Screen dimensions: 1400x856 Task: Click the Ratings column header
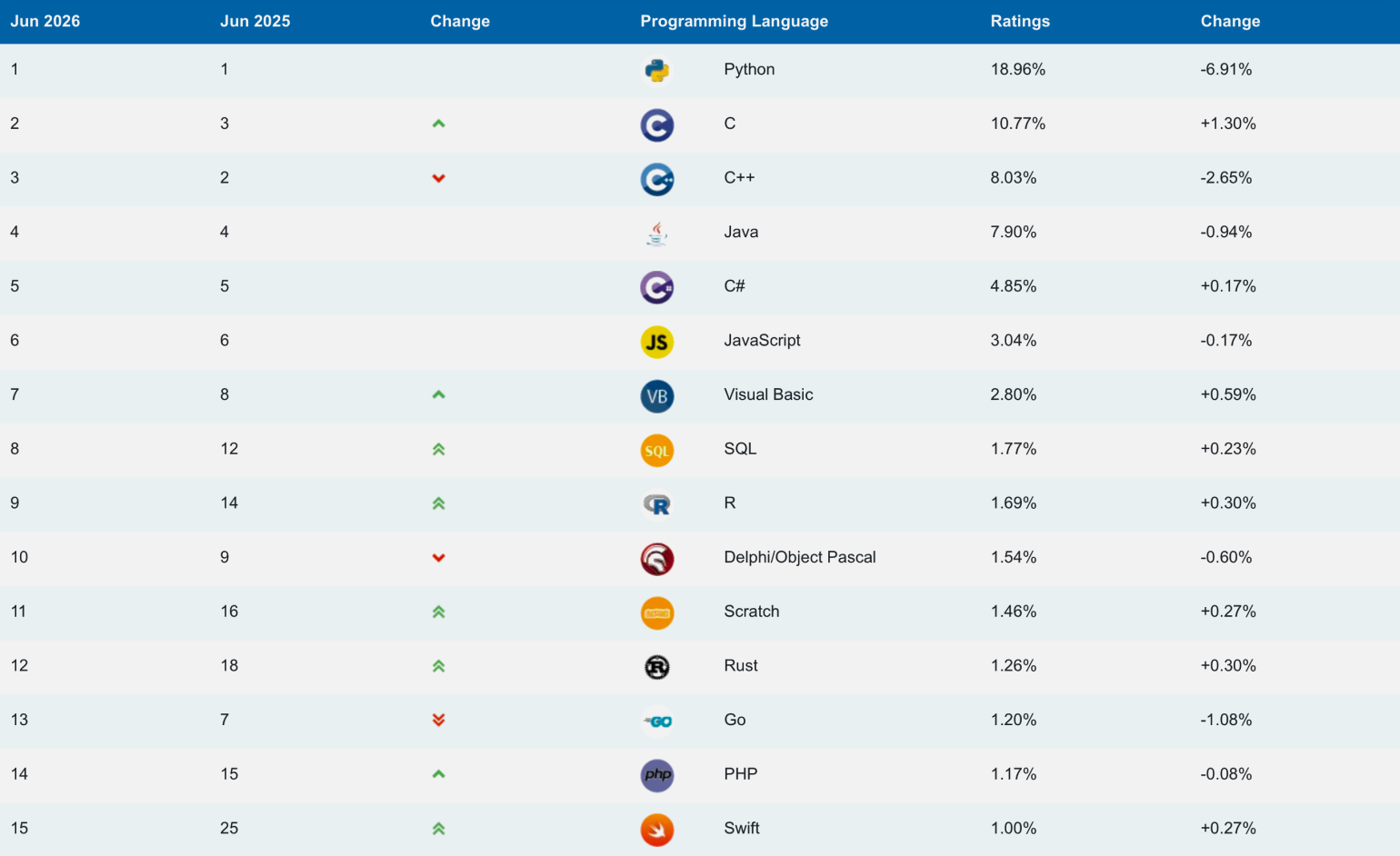coord(1020,21)
